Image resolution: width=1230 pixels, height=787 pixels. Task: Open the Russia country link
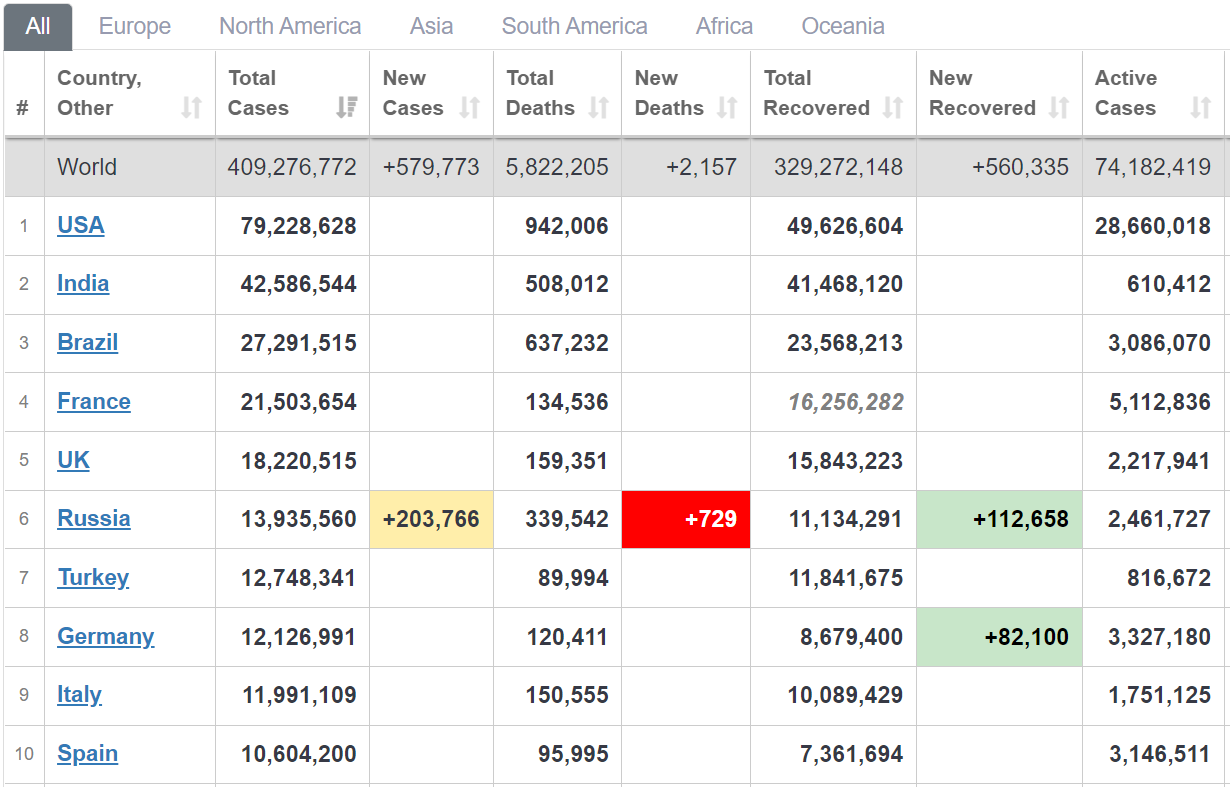[x=94, y=519]
